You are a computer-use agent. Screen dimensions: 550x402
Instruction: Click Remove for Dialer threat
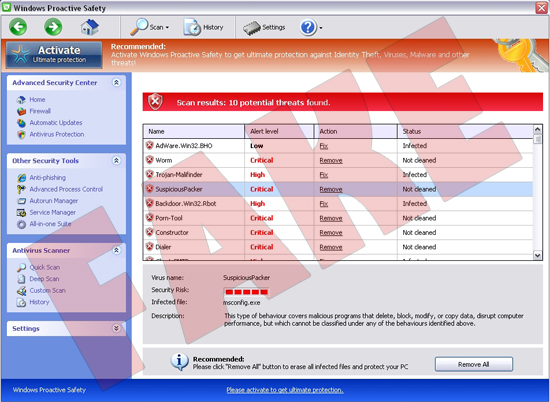tap(331, 247)
